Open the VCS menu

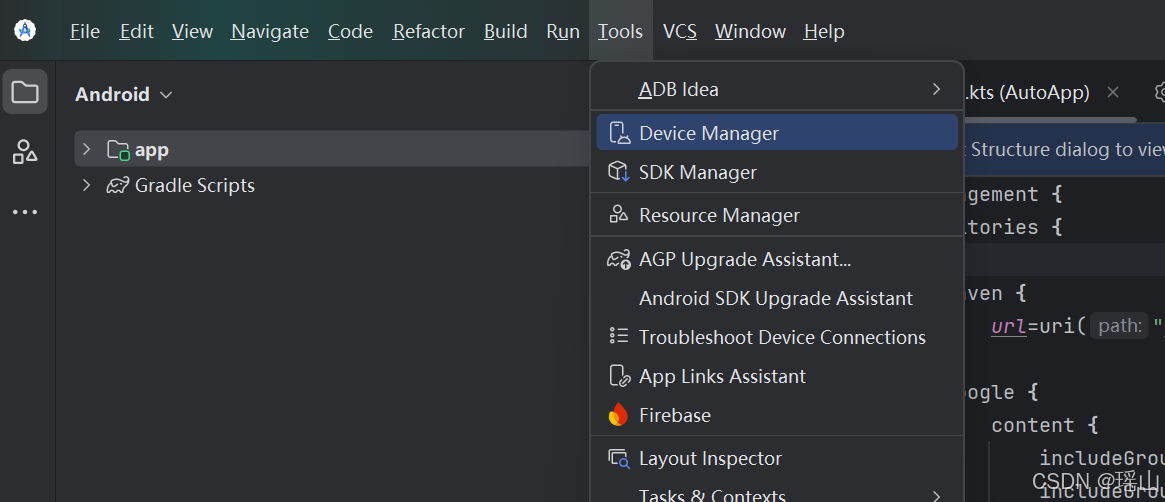680,31
